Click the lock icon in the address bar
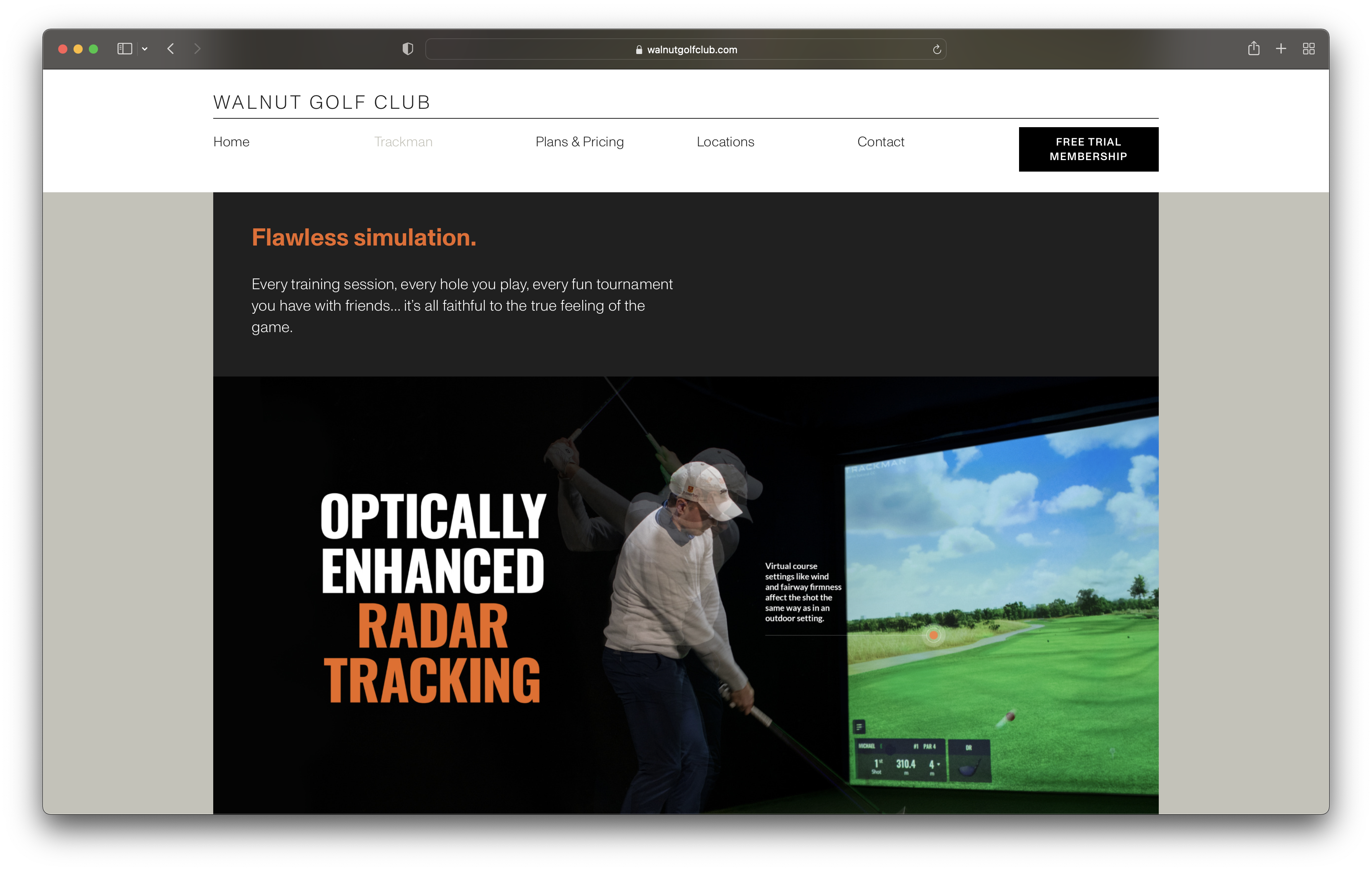Image resolution: width=1372 pixels, height=871 pixels. [x=639, y=49]
